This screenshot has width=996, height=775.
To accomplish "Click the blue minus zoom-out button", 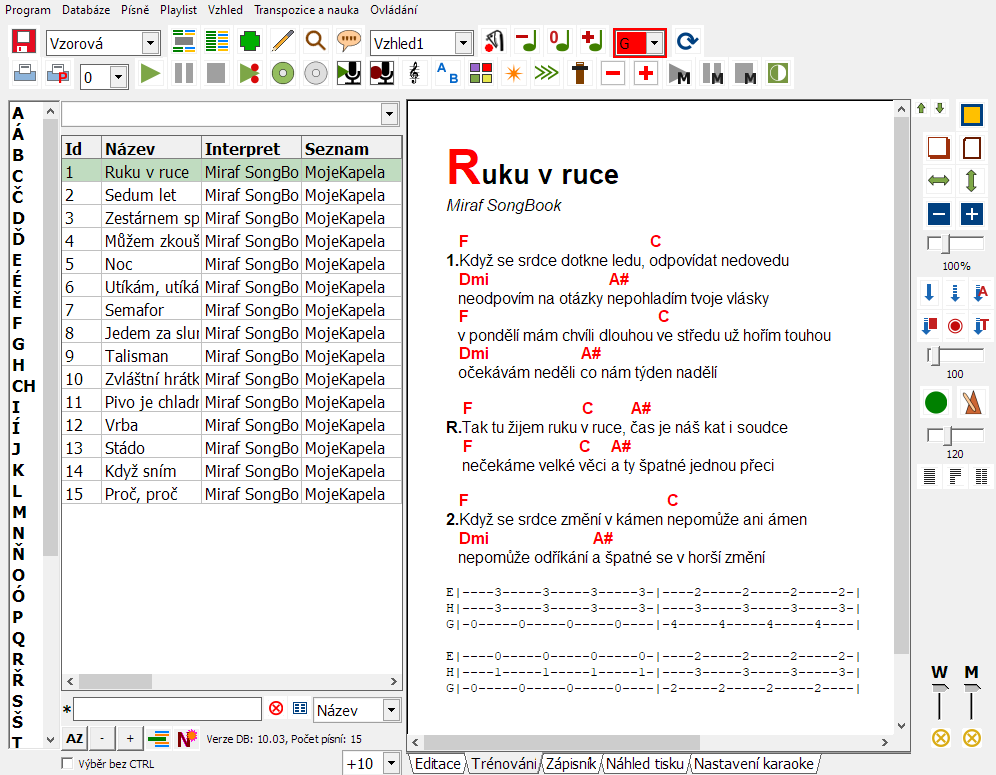I will [938, 213].
